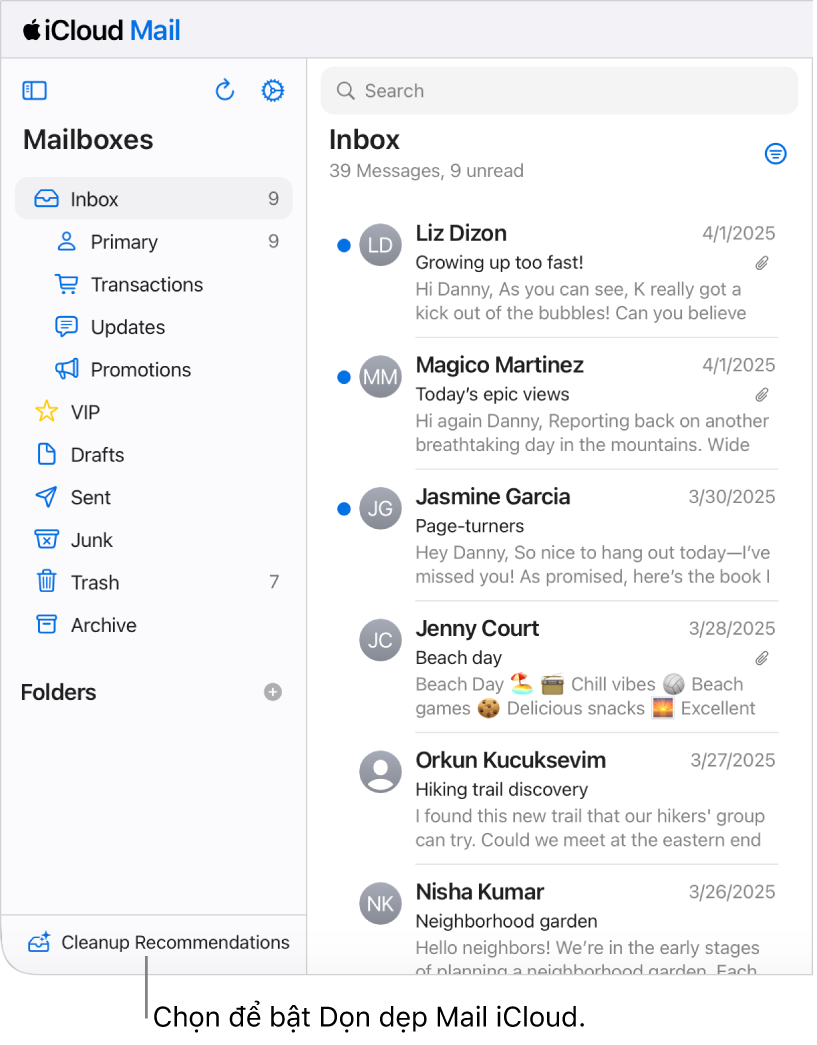Click Orkun Kucuksevim's generic person avatar
Image resolution: width=817 pixels, height=1045 pixels.
(380, 772)
